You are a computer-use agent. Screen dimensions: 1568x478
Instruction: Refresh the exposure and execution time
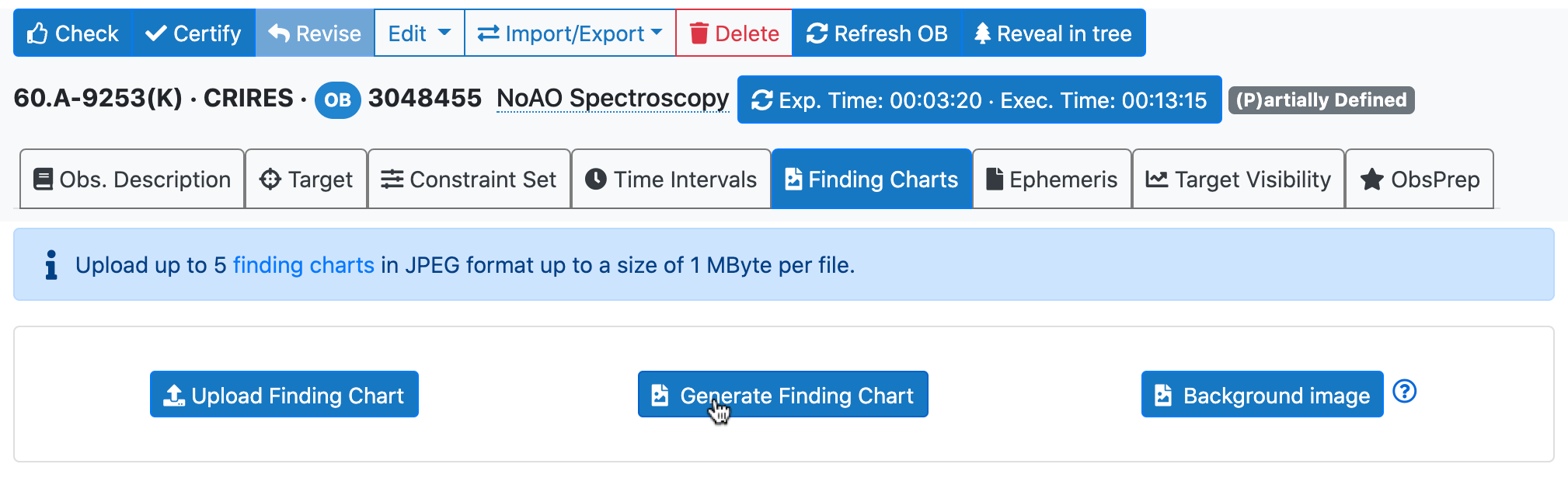click(979, 100)
